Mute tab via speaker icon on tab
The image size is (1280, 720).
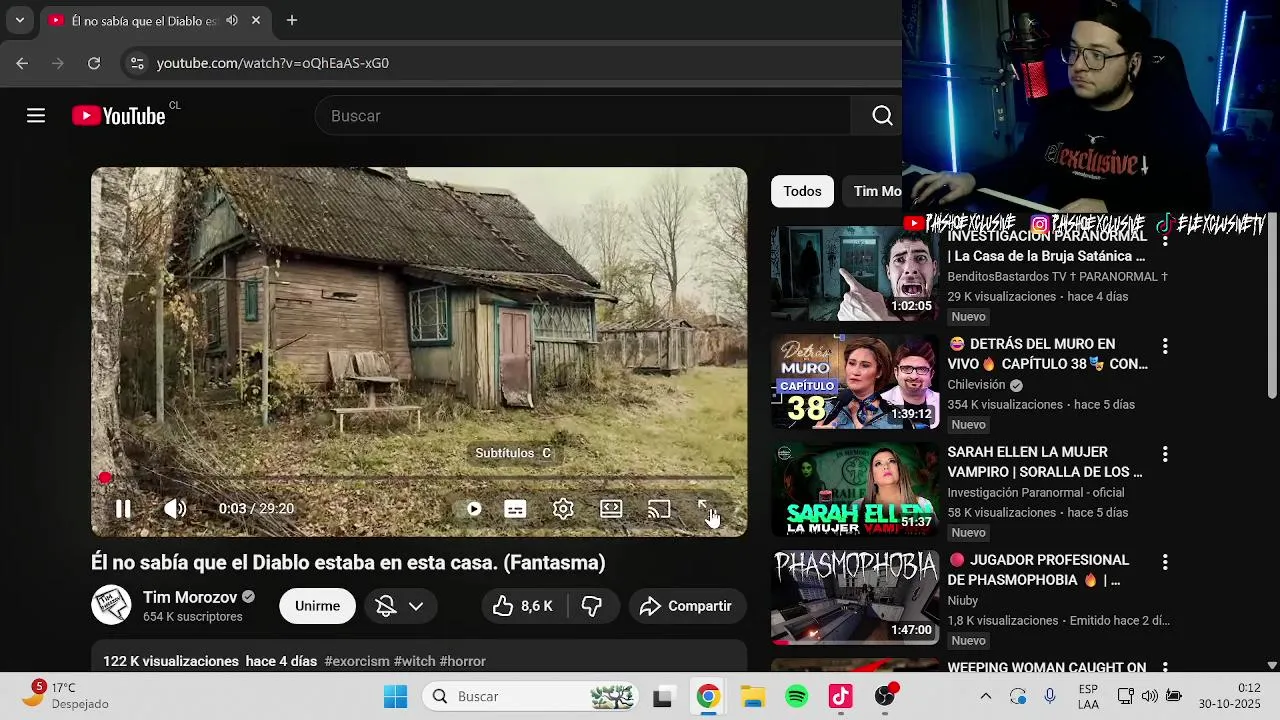click(x=232, y=20)
